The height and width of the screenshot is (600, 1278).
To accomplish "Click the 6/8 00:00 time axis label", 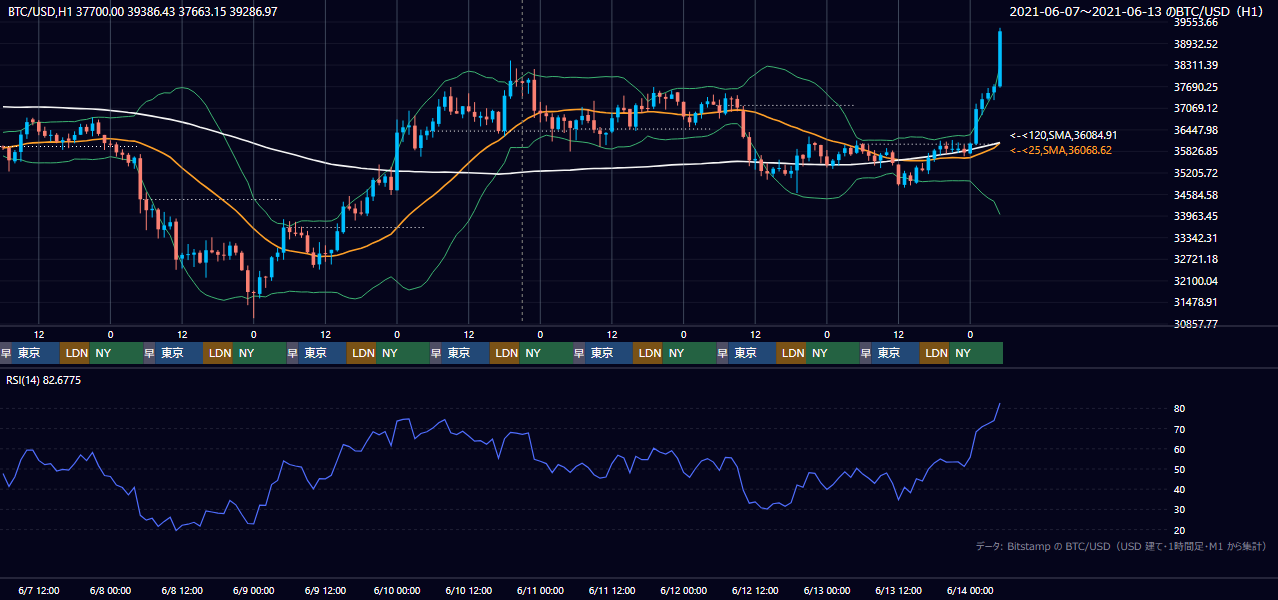I will tap(111, 591).
